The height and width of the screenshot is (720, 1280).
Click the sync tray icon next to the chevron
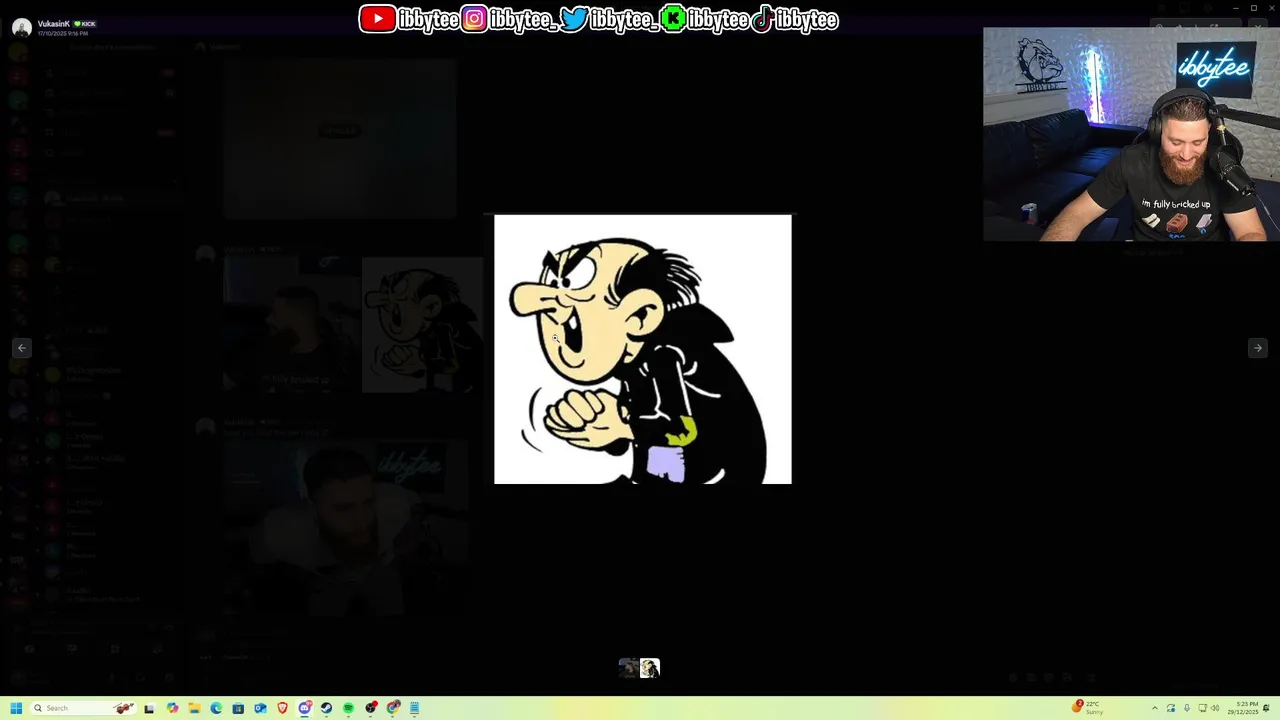click(1171, 708)
